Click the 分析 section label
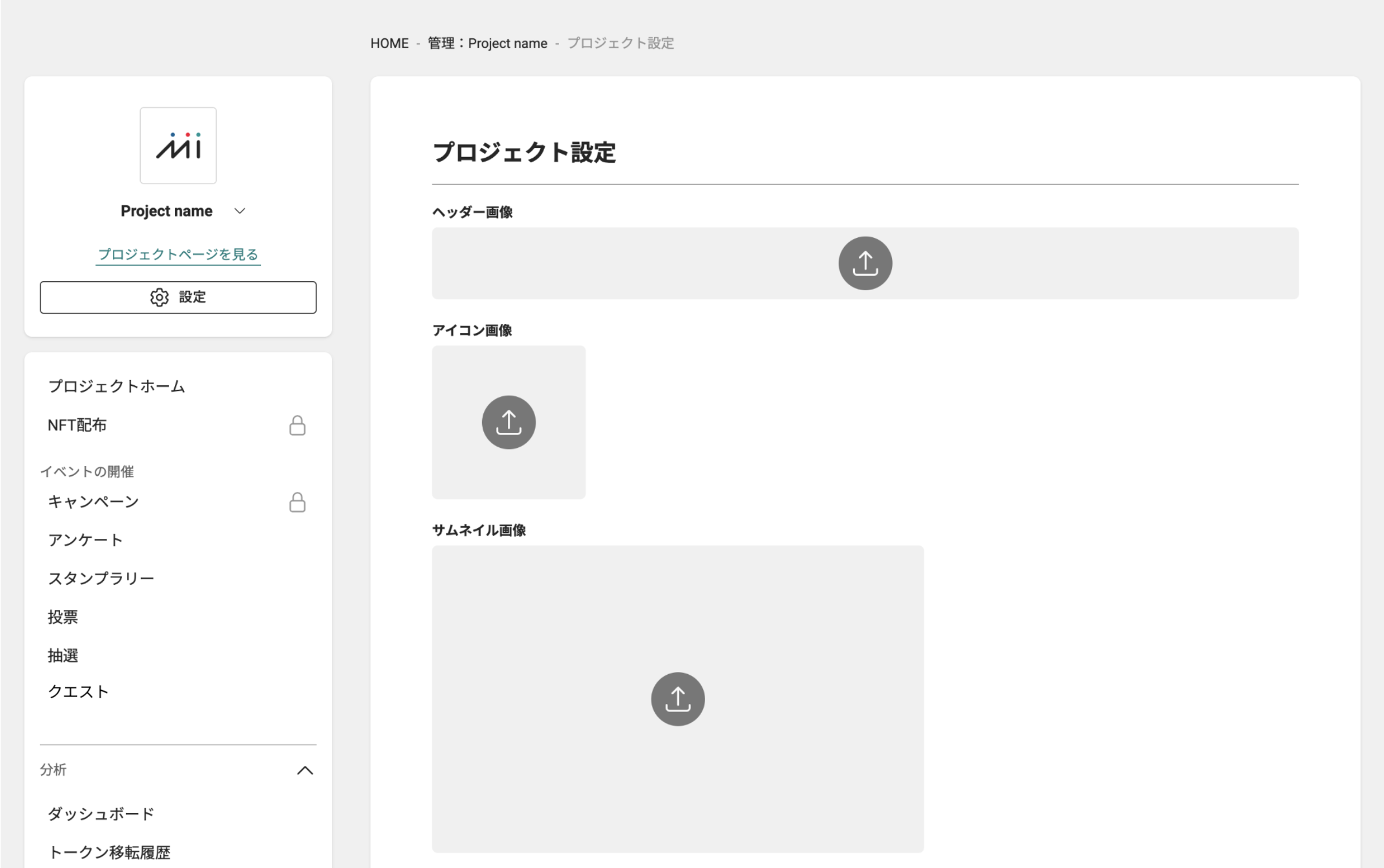This screenshot has height=868, width=1384. (x=53, y=769)
